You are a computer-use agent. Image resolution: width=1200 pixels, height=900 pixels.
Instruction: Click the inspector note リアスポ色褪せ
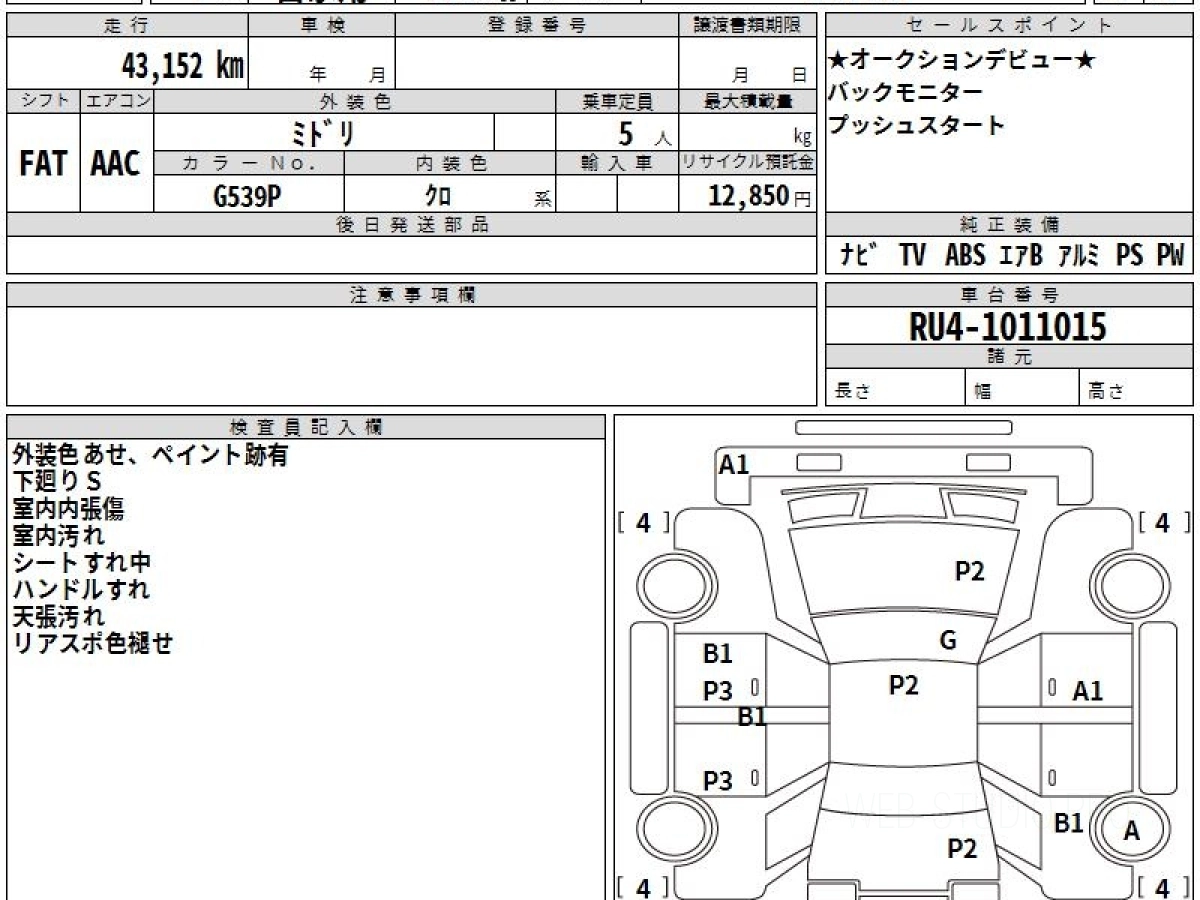[93, 644]
